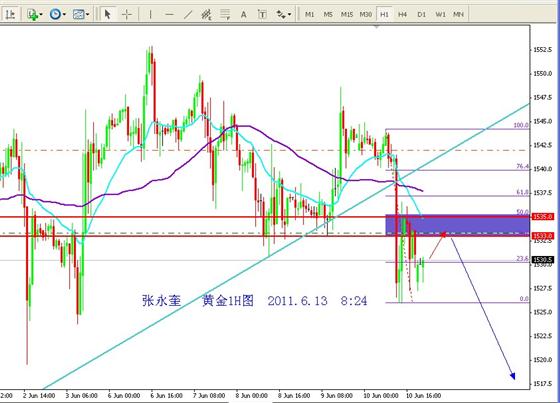Expand the periods clock dropdown
The height and width of the screenshot is (403, 560).
coord(58,14)
